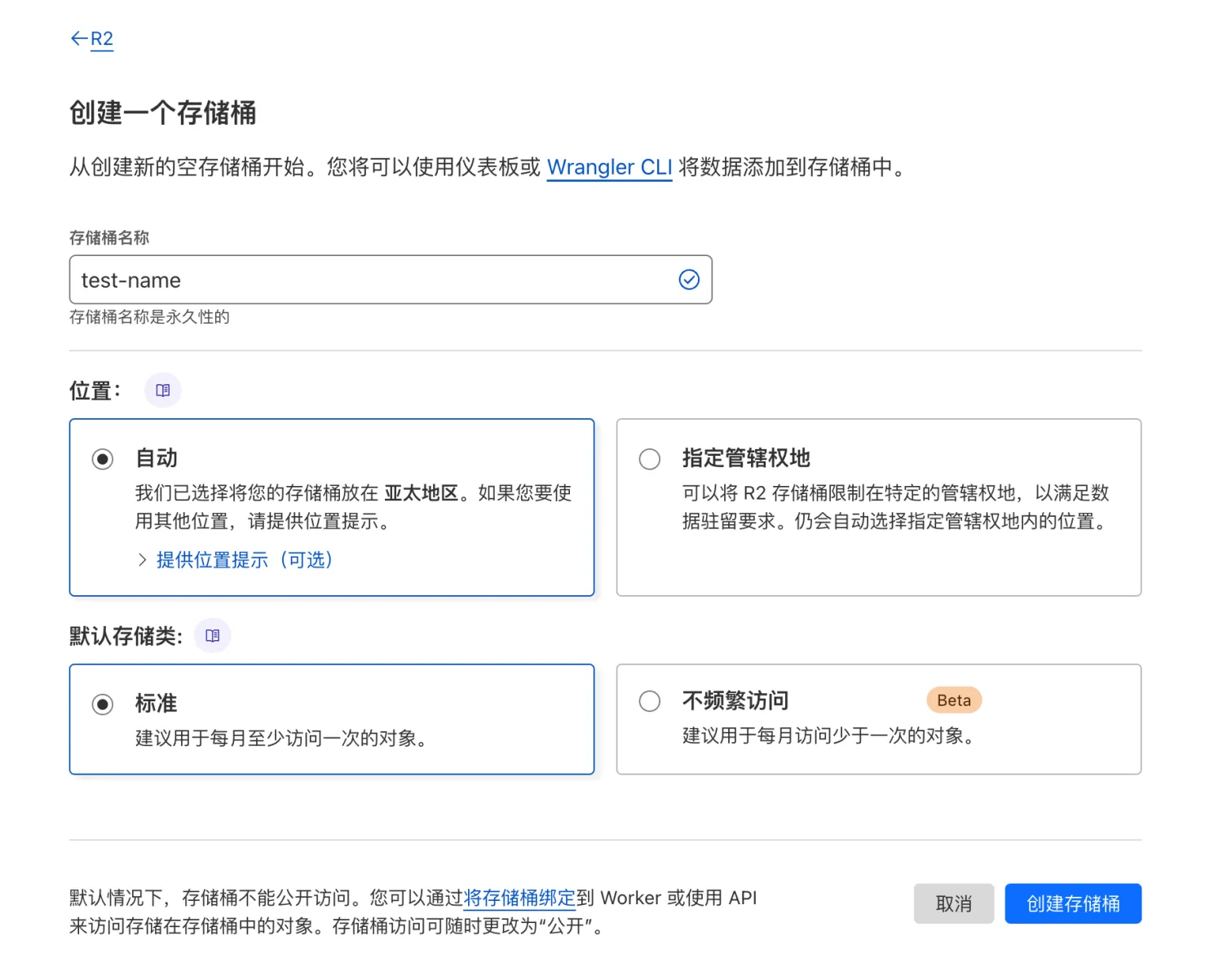Choose the 标准 storage class radio
The image size is (1223, 980).
click(103, 704)
